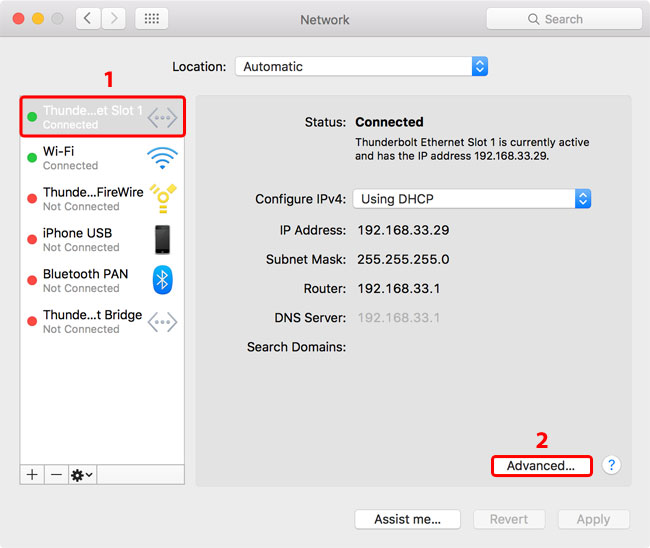Open the gear action menu
The width and height of the screenshot is (650, 548).
82,474
